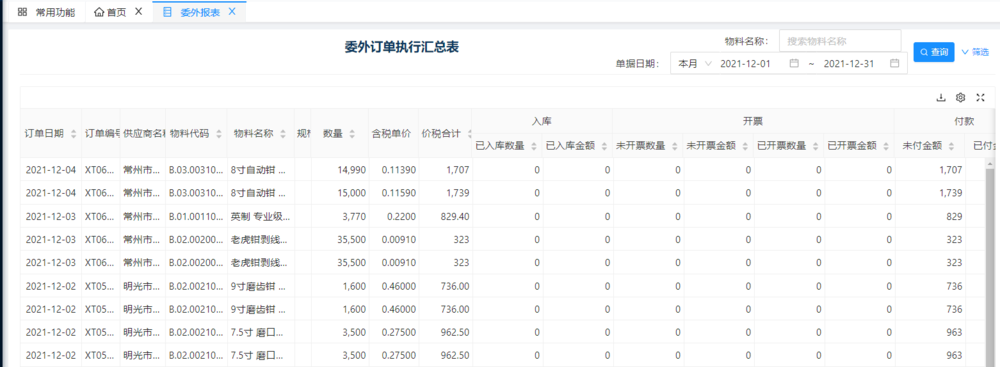Sort by 订单日期 column
Viewport: 1000px width, 367px height.
pyautogui.click(x=73, y=134)
